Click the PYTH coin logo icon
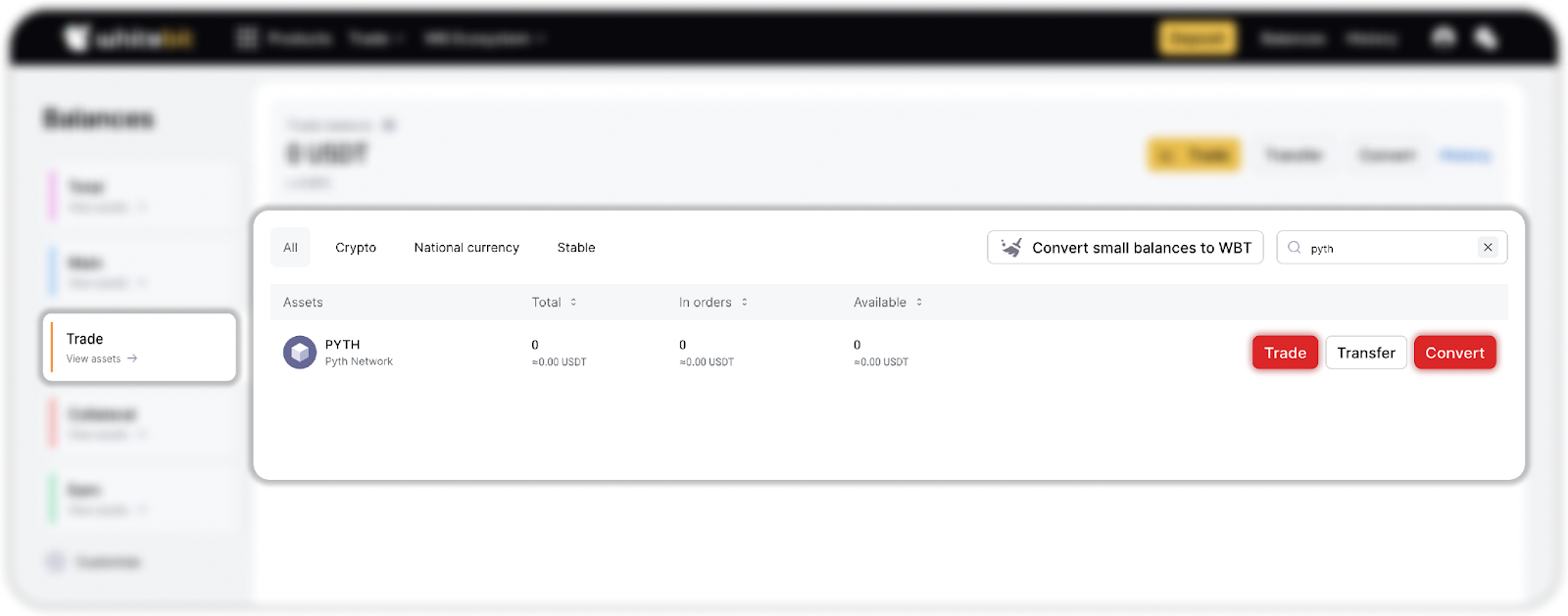This screenshot has width=1568, height=616. (300, 353)
